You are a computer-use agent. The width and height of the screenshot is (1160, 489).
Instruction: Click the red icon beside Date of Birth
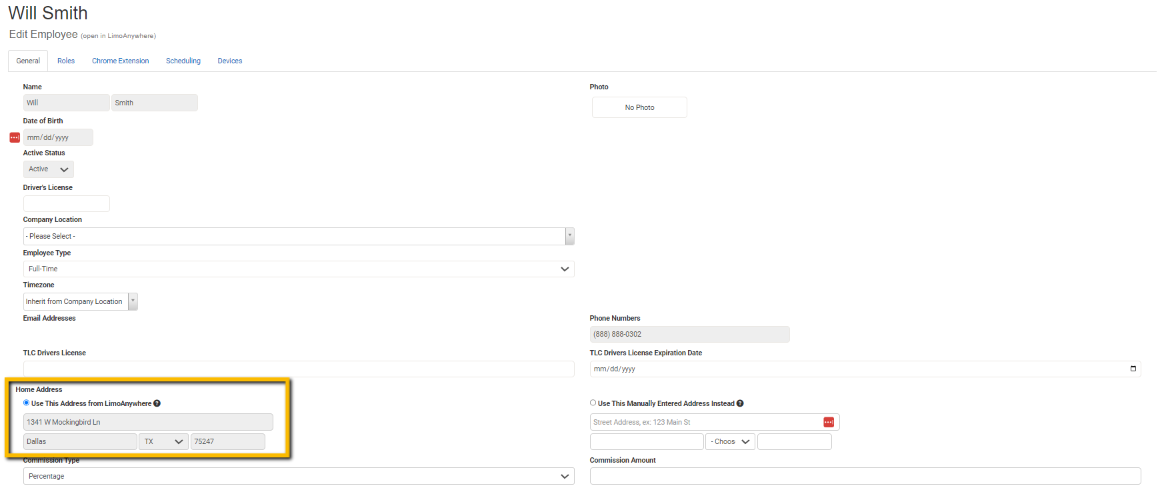click(14, 137)
